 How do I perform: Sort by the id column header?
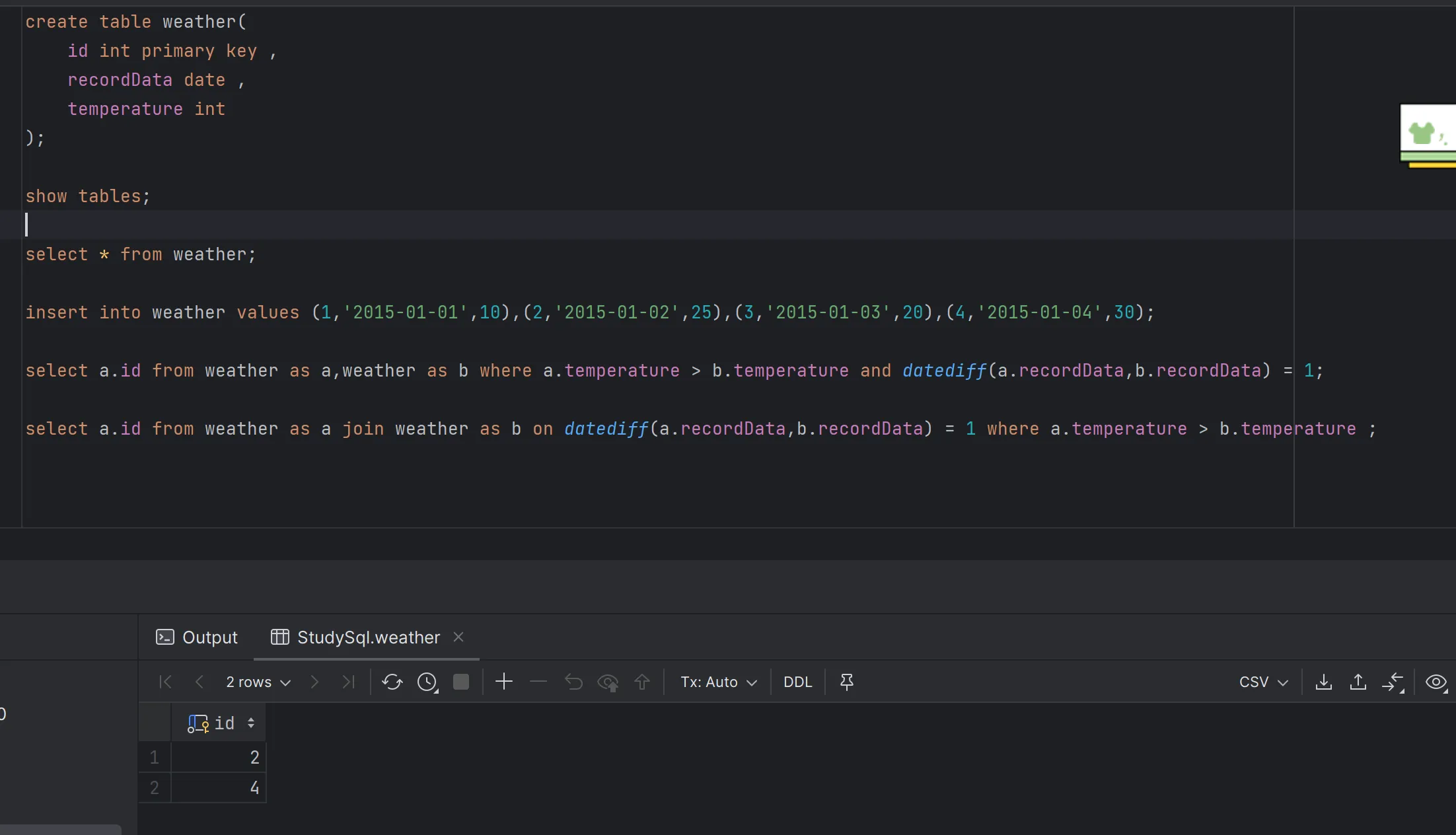[x=219, y=723]
